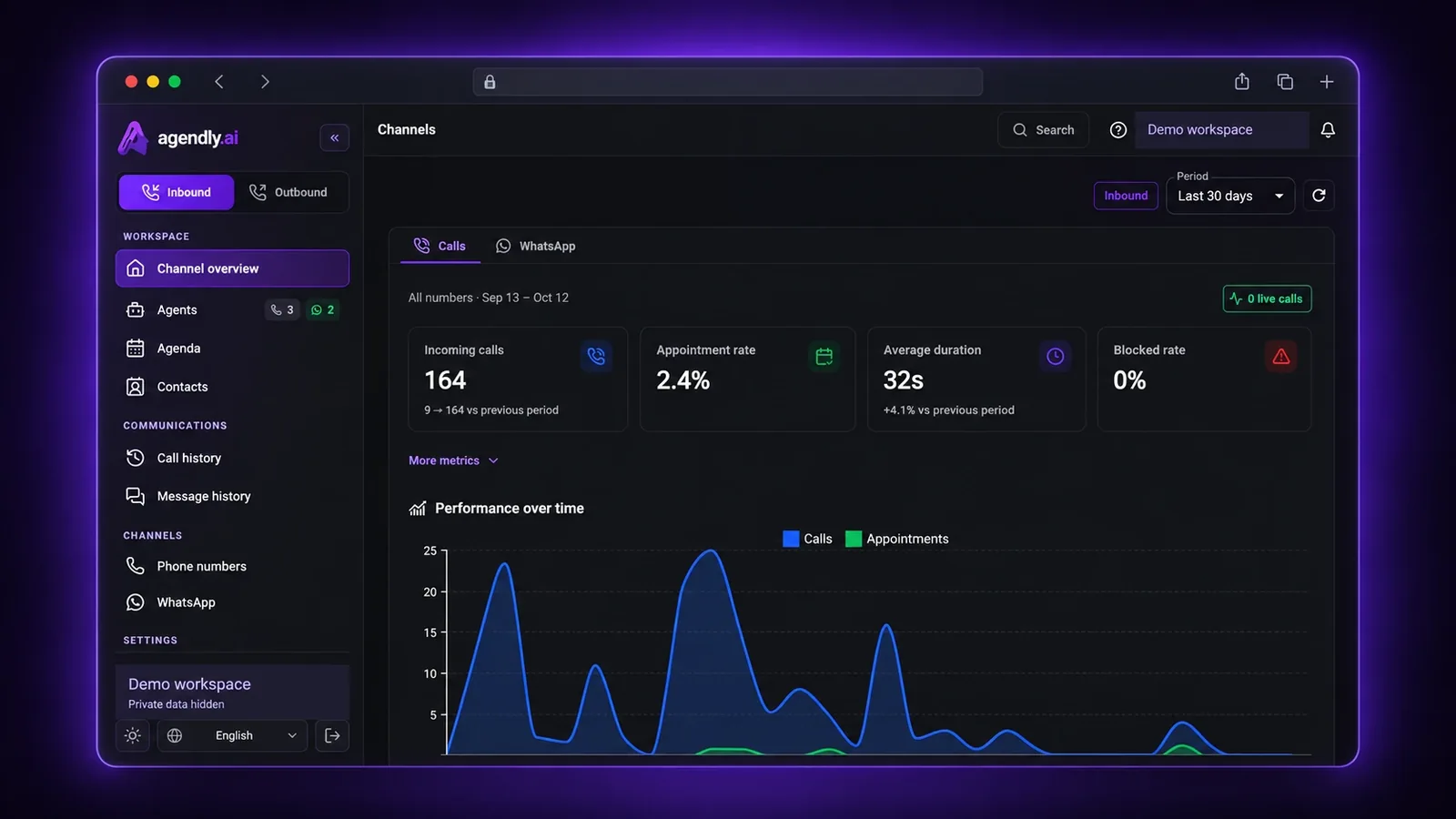Click the agendly.ai logo
The image size is (1456, 819).
click(x=178, y=137)
